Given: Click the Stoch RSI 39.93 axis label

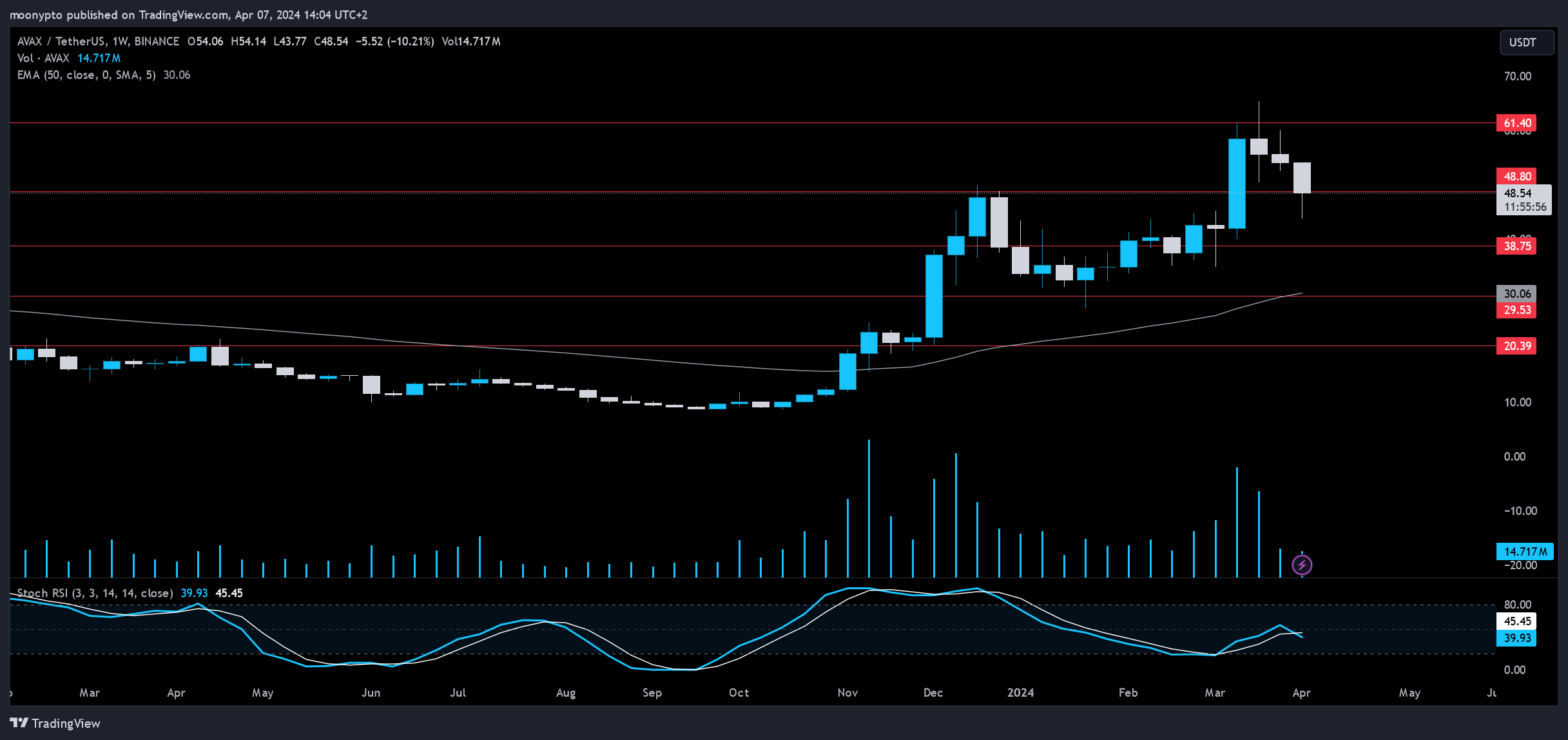Looking at the screenshot, I should tap(1516, 638).
